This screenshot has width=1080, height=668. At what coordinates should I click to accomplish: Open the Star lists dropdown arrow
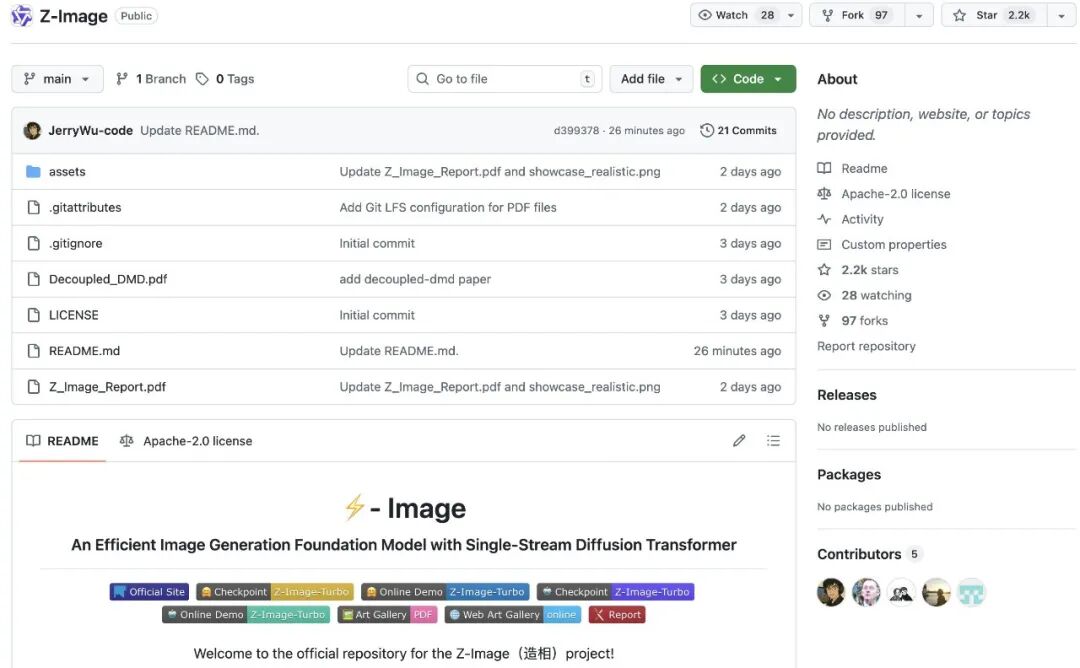[1061, 15]
